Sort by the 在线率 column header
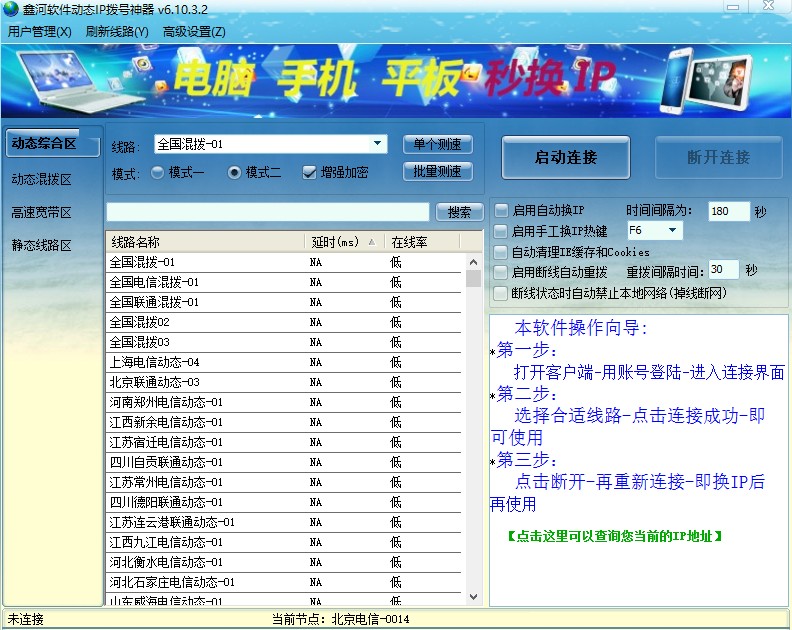Screen dimensions: 792x630 (422, 242)
